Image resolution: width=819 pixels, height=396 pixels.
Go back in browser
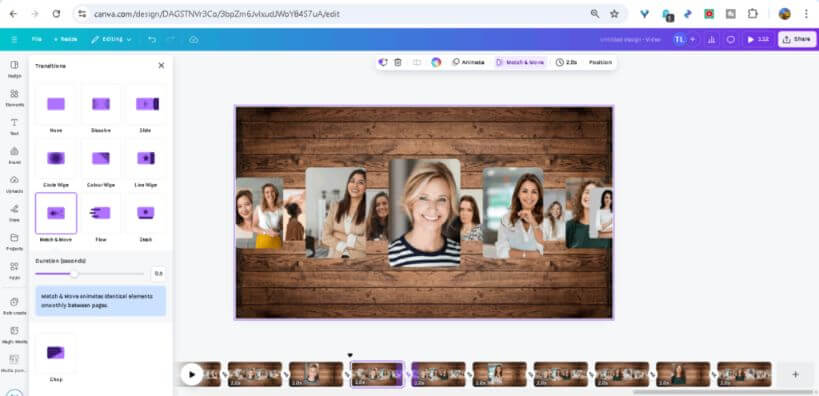13,14
